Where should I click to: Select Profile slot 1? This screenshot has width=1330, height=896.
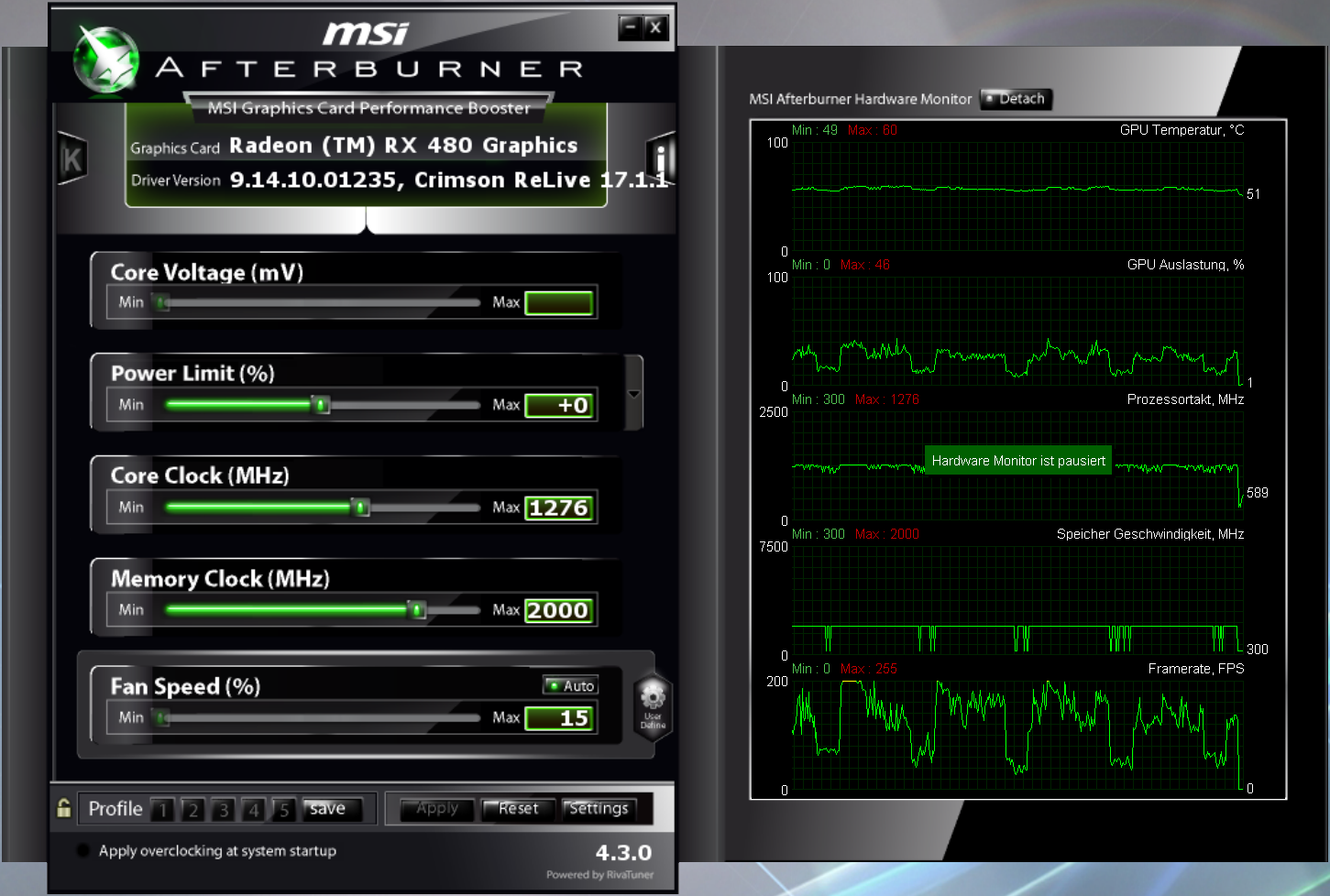click(162, 810)
